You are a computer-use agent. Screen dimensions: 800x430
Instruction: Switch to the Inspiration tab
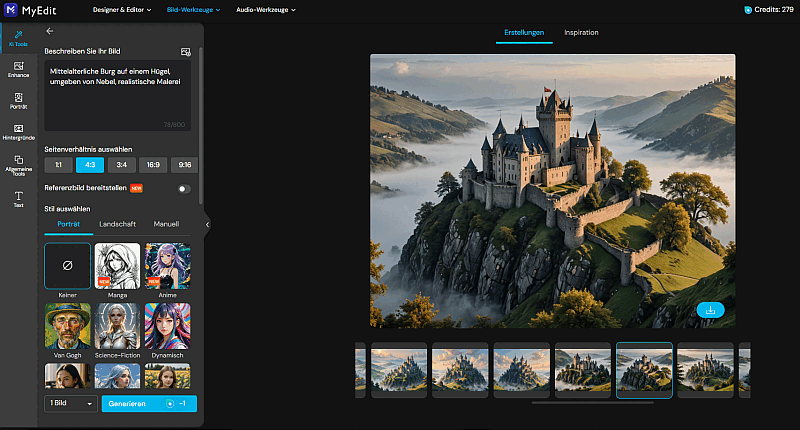581,33
